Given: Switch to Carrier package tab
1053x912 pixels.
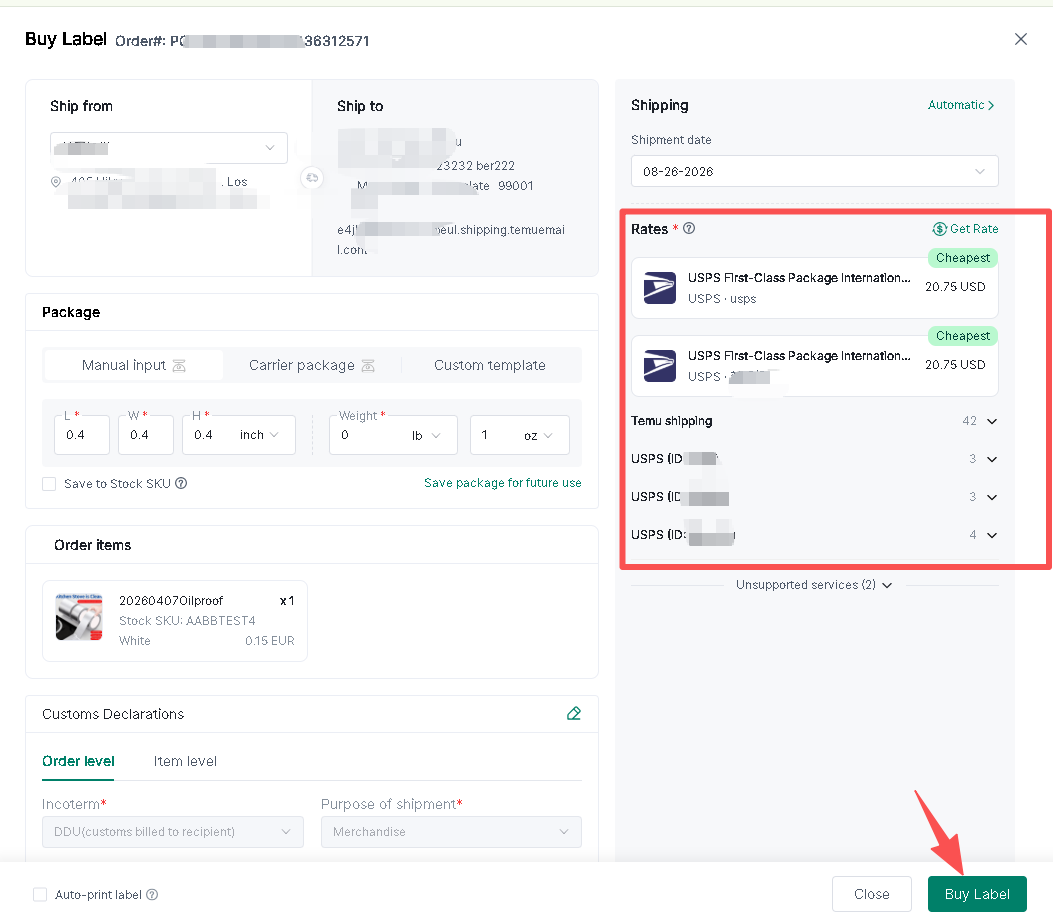Looking at the screenshot, I should click(x=312, y=365).
